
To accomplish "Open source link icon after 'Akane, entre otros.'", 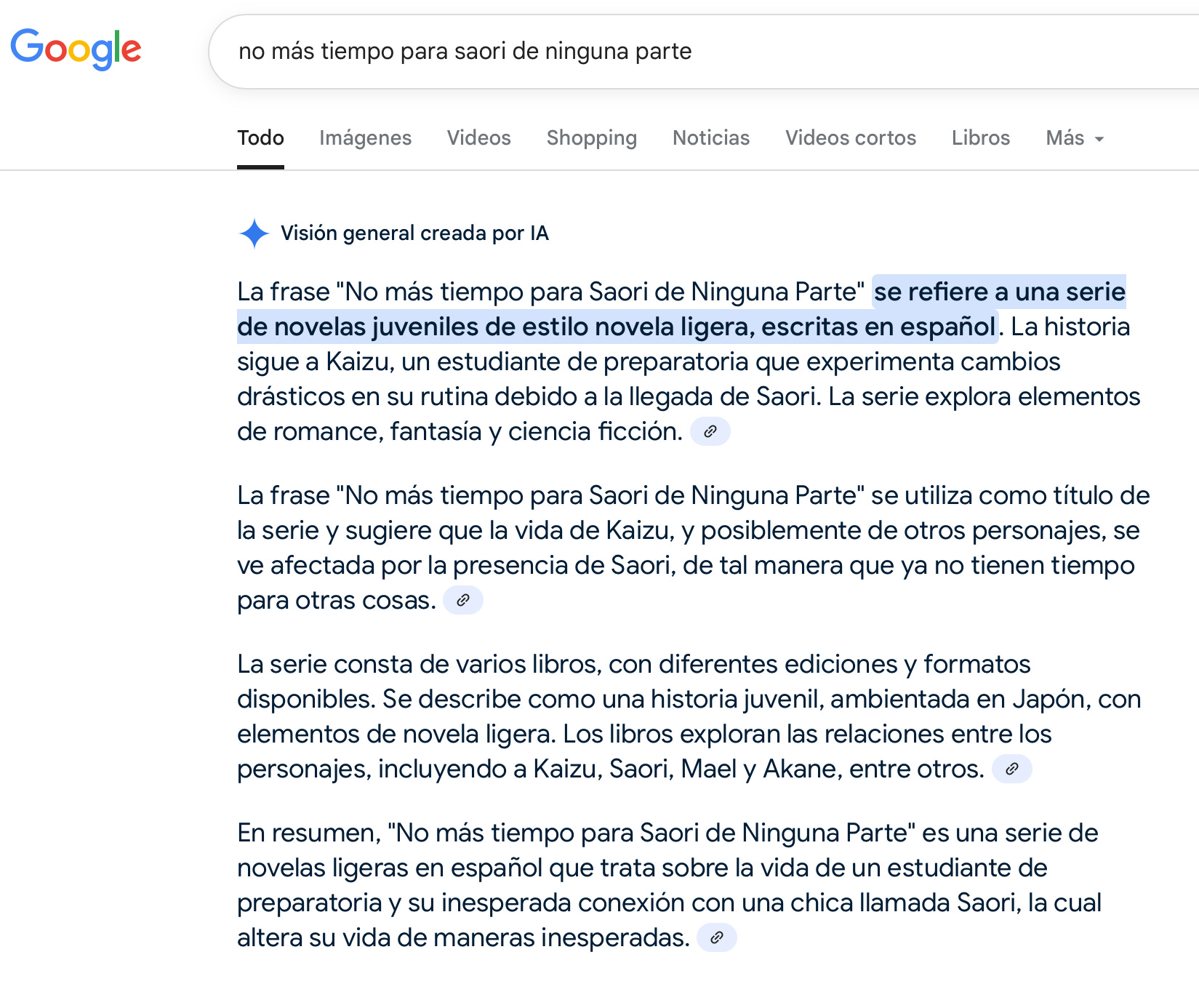I will pyautogui.click(x=1012, y=769).
